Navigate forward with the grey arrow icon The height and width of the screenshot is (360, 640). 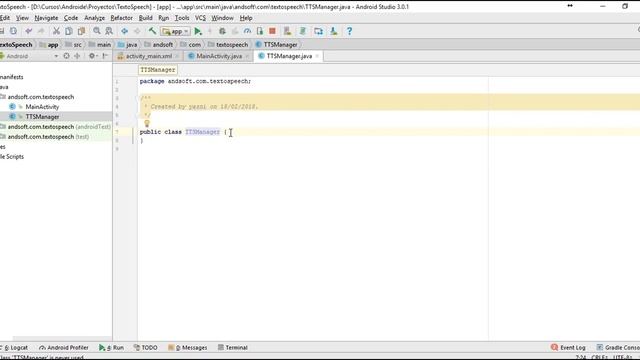tap(137, 31)
